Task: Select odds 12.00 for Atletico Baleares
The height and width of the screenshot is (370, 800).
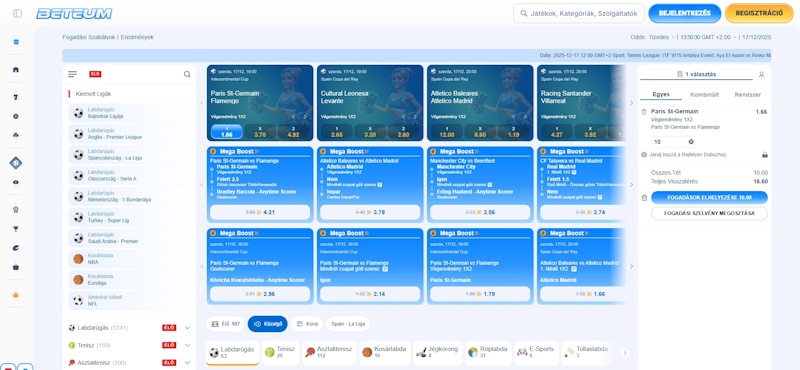Action: [x=446, y=132]
